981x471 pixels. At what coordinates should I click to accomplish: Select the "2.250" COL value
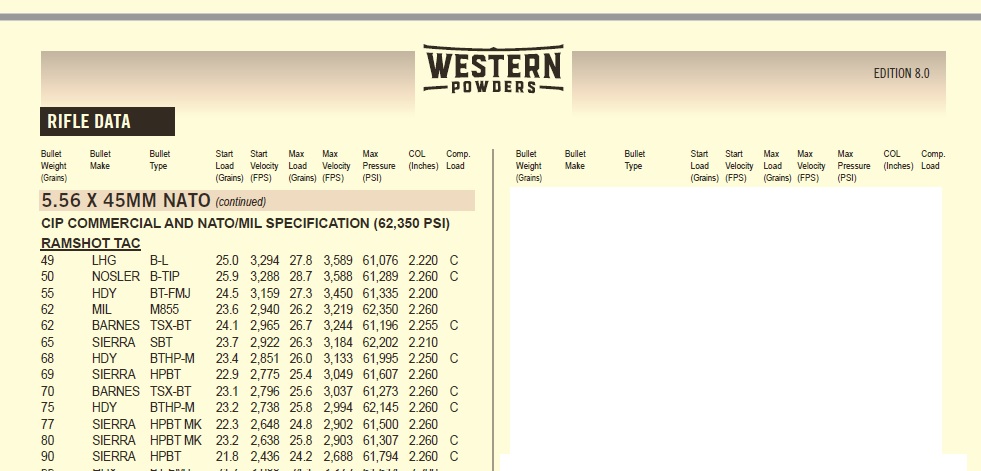423,358
